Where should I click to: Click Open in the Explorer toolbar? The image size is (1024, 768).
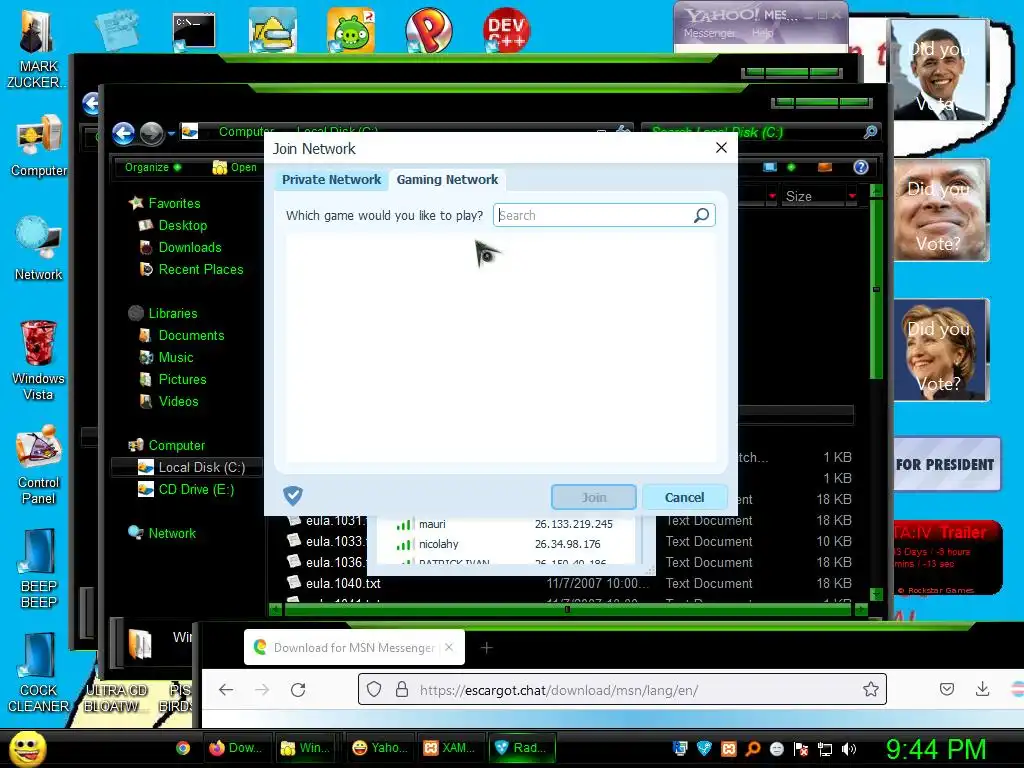(234, 167)
